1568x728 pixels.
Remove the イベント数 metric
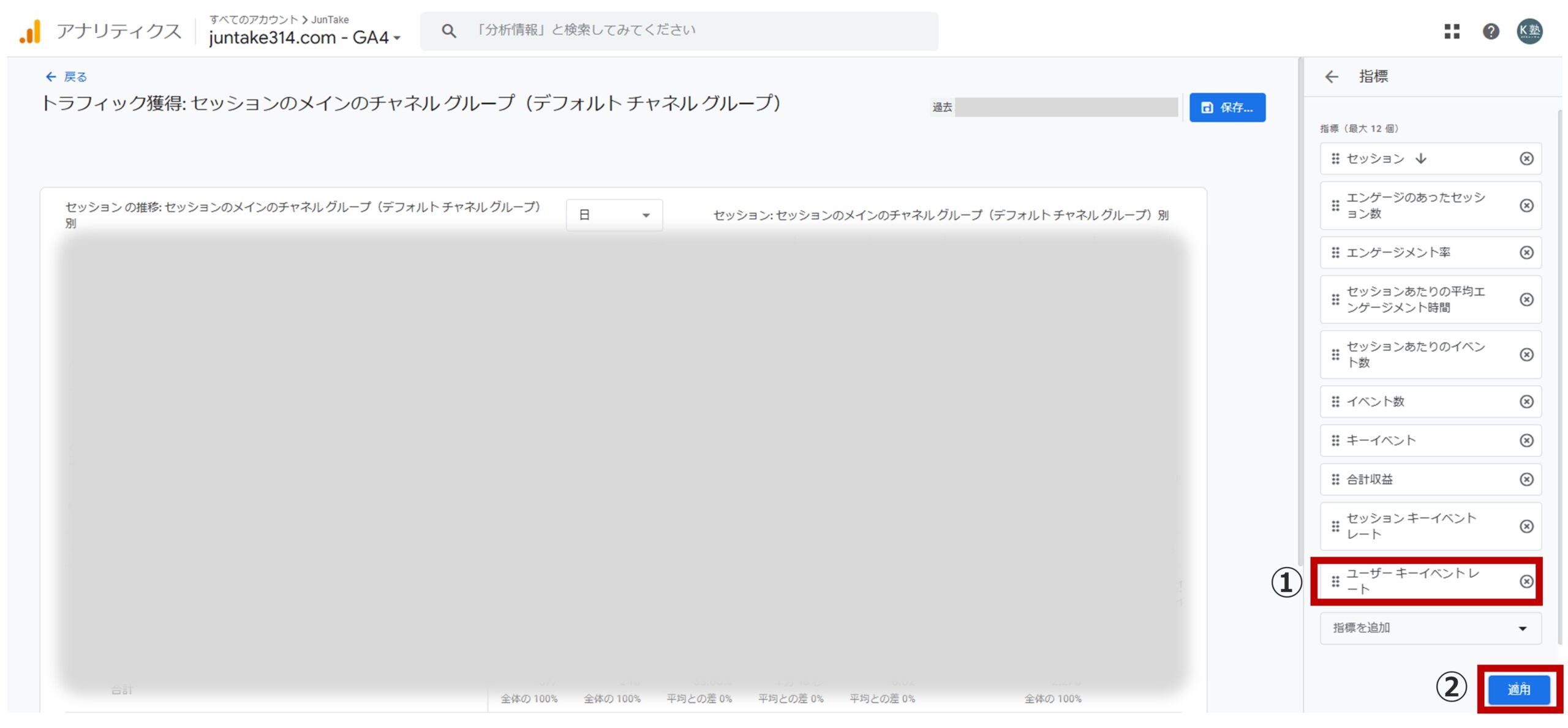pos(1526,402)
